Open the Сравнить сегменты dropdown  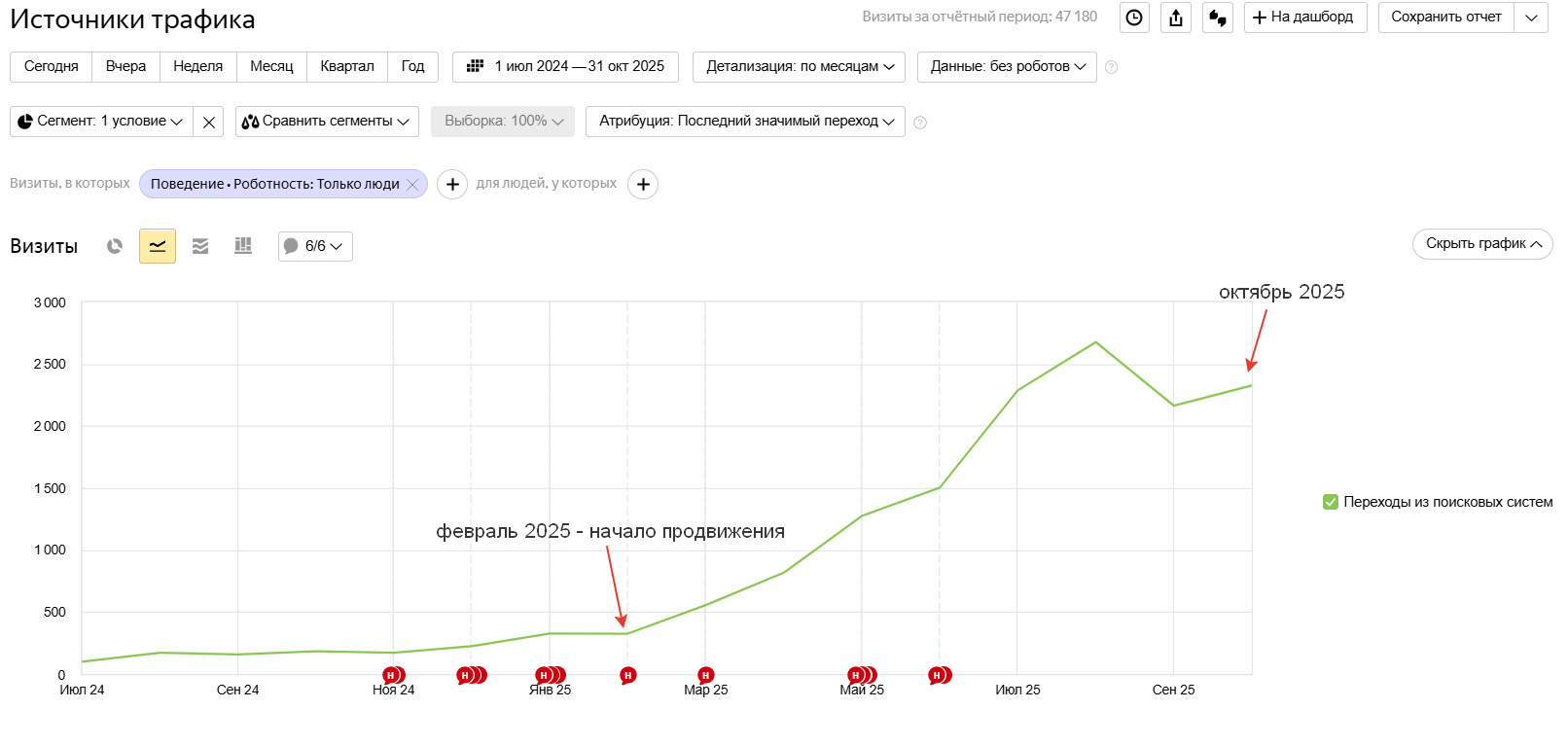tap(327, 122)
